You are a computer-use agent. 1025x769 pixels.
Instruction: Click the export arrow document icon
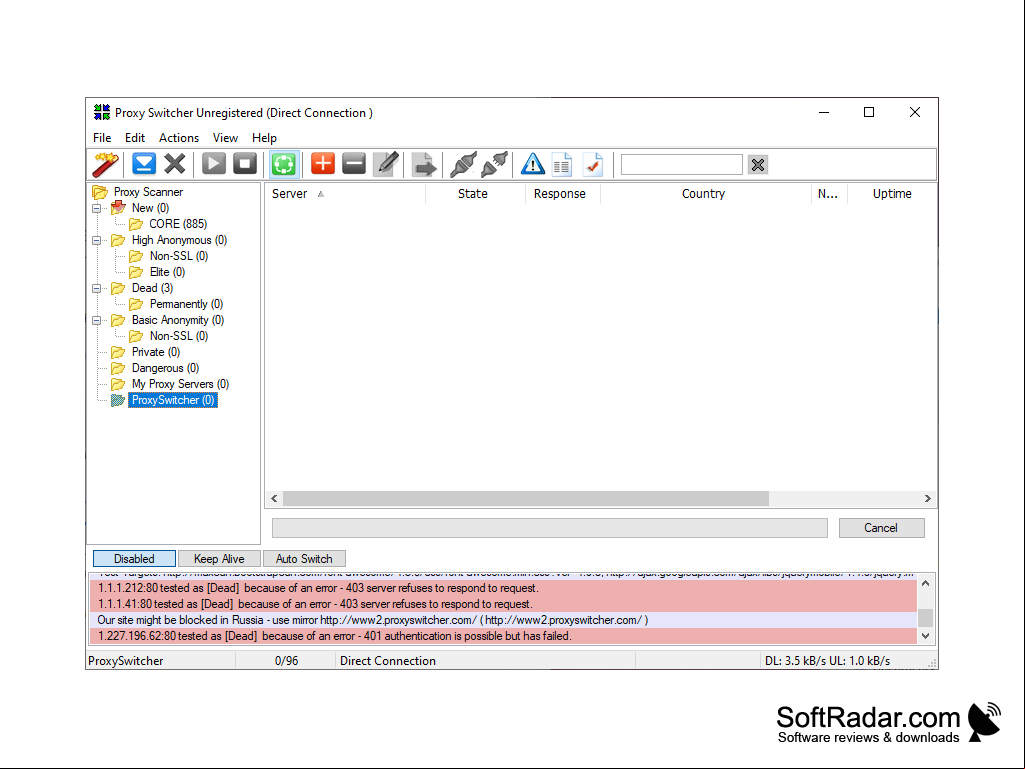point(424,165)
